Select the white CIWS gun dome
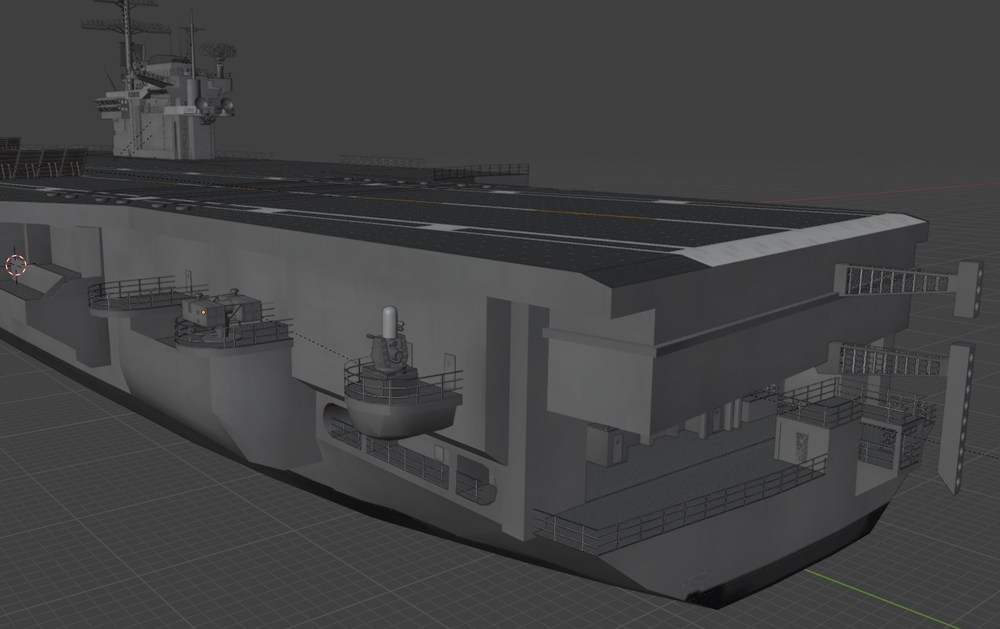 click(389, 322)
